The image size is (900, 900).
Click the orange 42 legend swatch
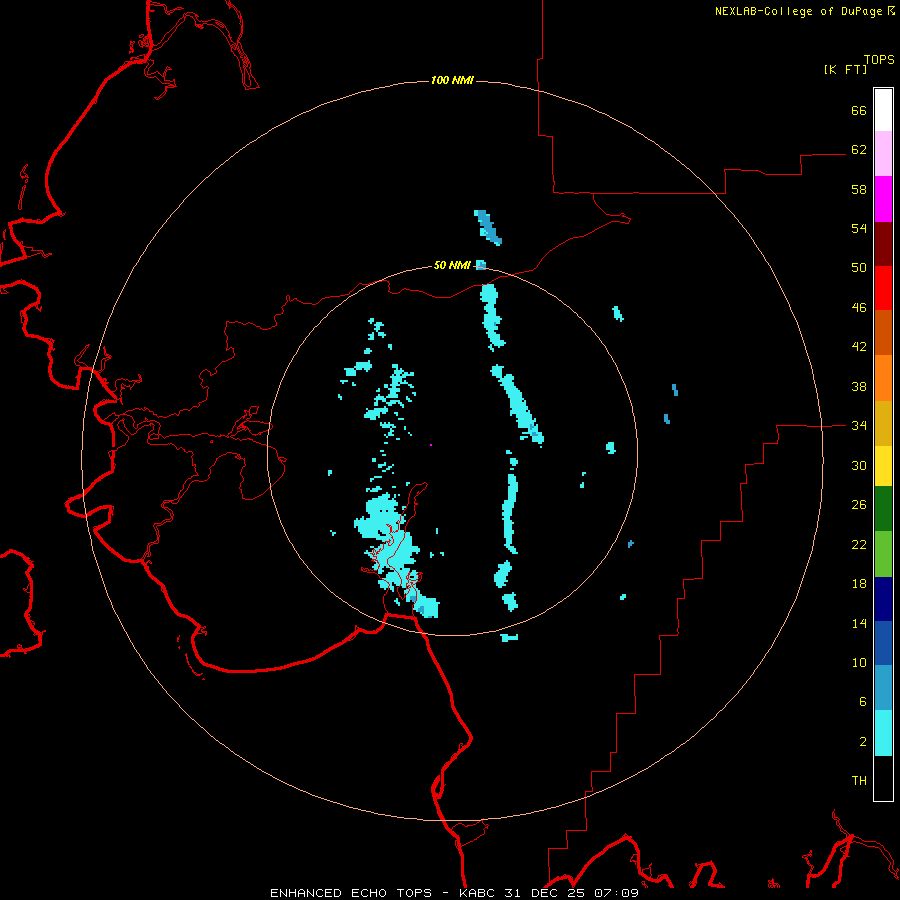[883, 377]
